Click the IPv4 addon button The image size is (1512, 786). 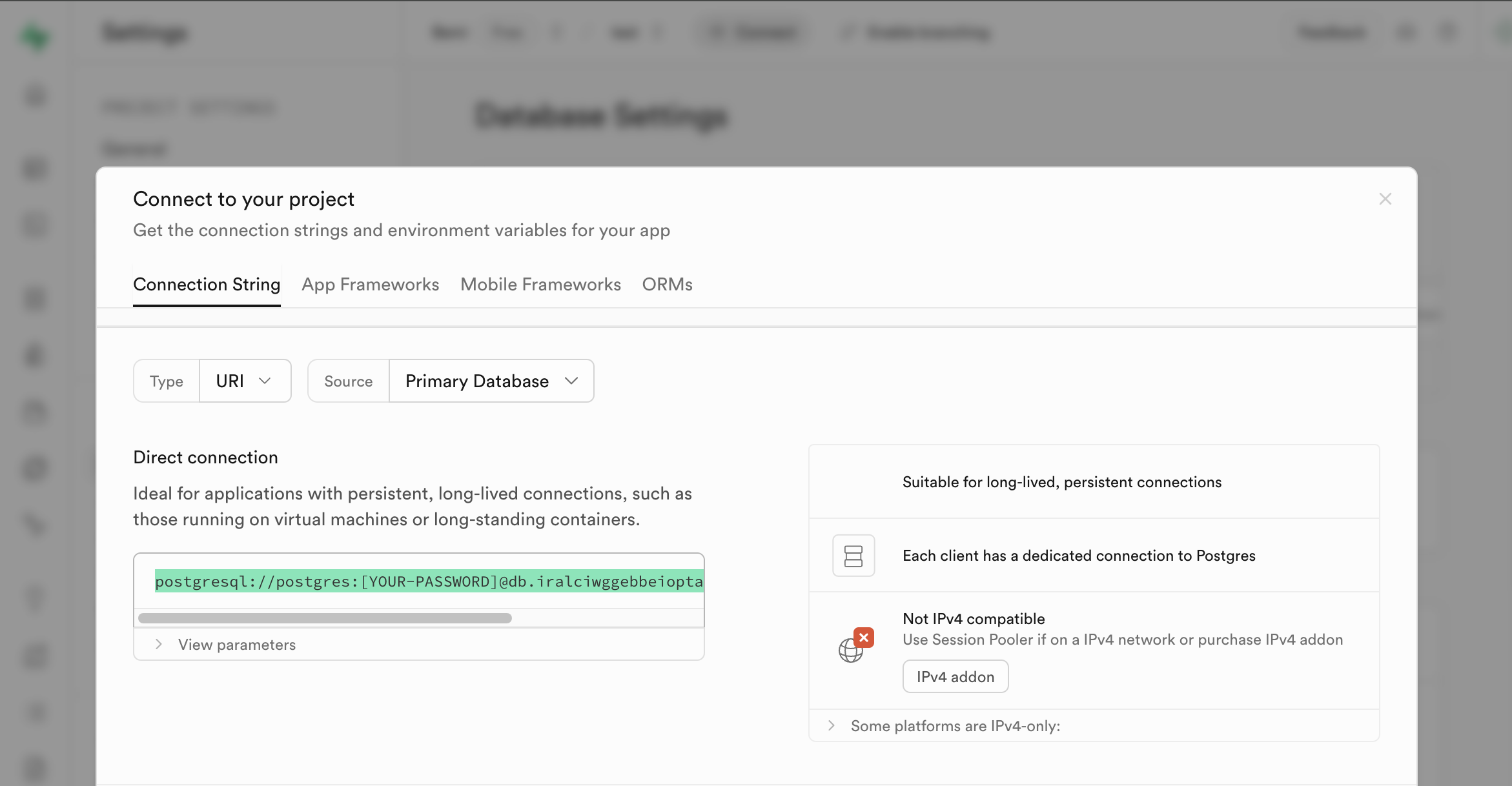click(x=955, y=676)
